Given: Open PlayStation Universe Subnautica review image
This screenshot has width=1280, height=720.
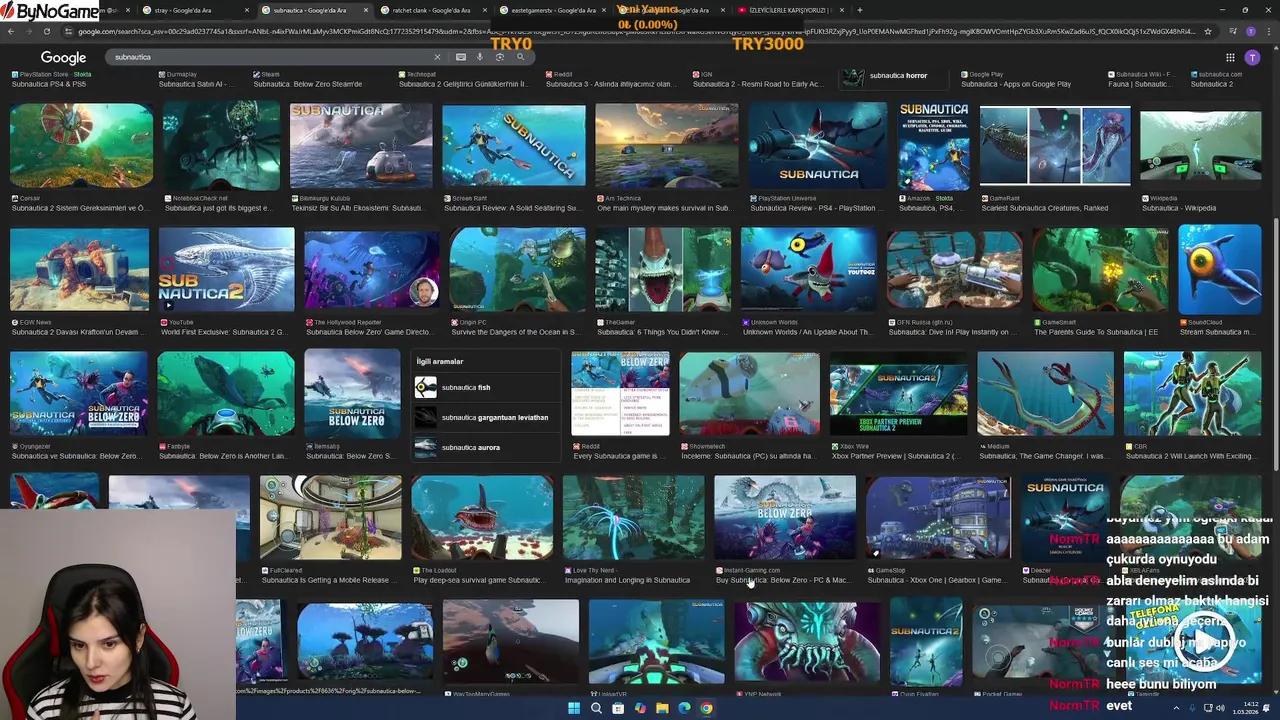Looking at the screenshot, I should point(818,146).
